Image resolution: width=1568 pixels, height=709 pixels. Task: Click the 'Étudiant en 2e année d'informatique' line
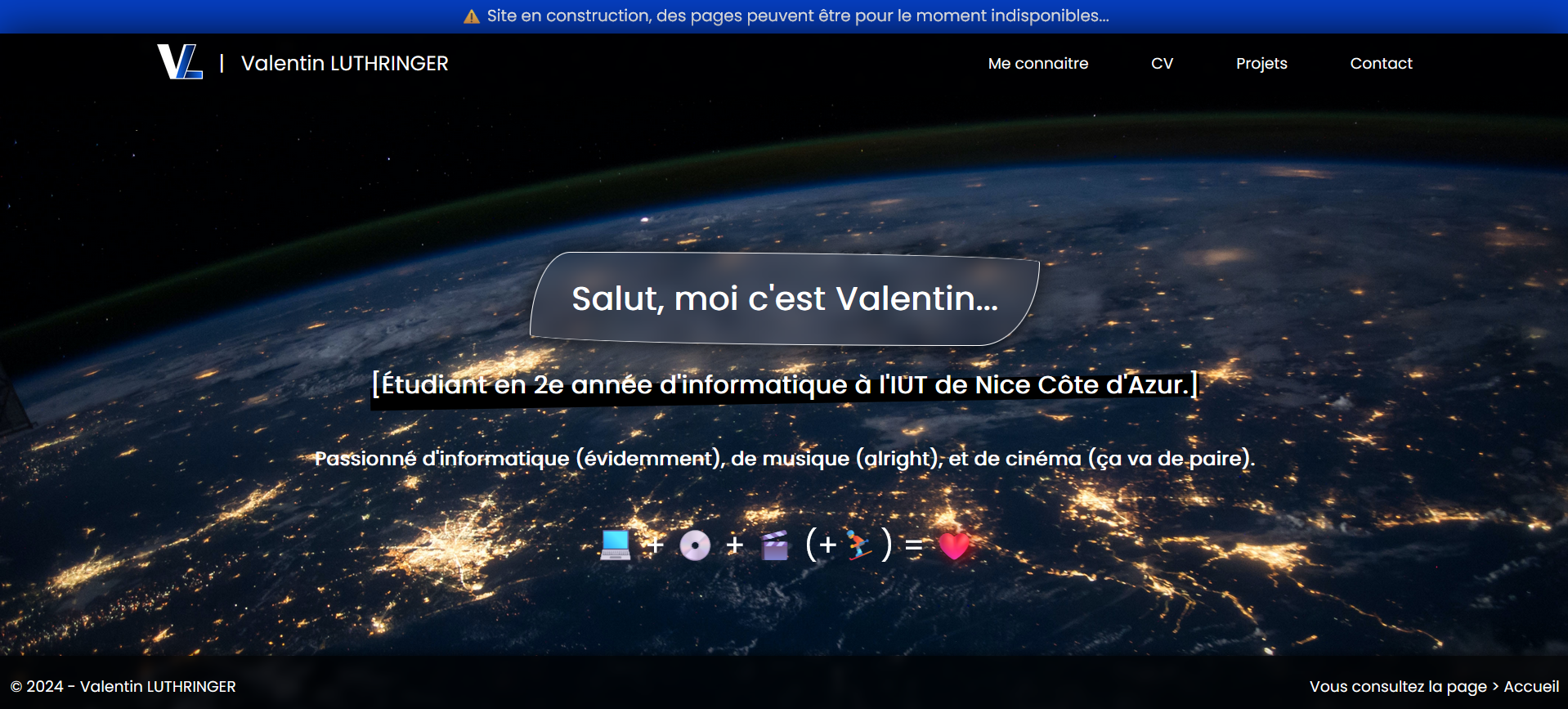point(785,384)
